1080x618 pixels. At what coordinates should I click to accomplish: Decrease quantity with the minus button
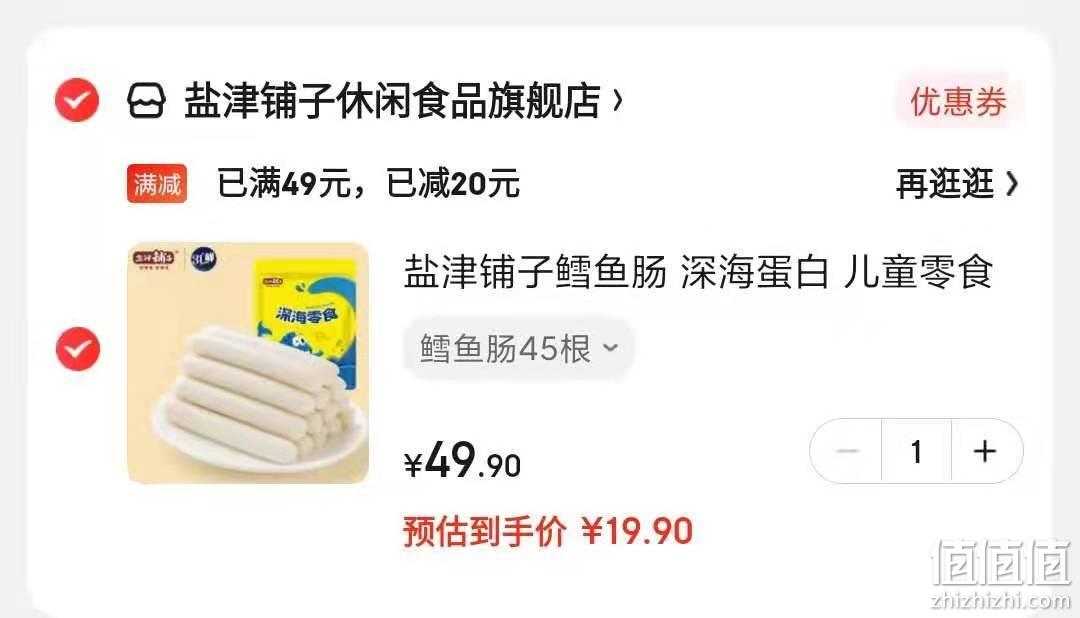tap(847, 451)
